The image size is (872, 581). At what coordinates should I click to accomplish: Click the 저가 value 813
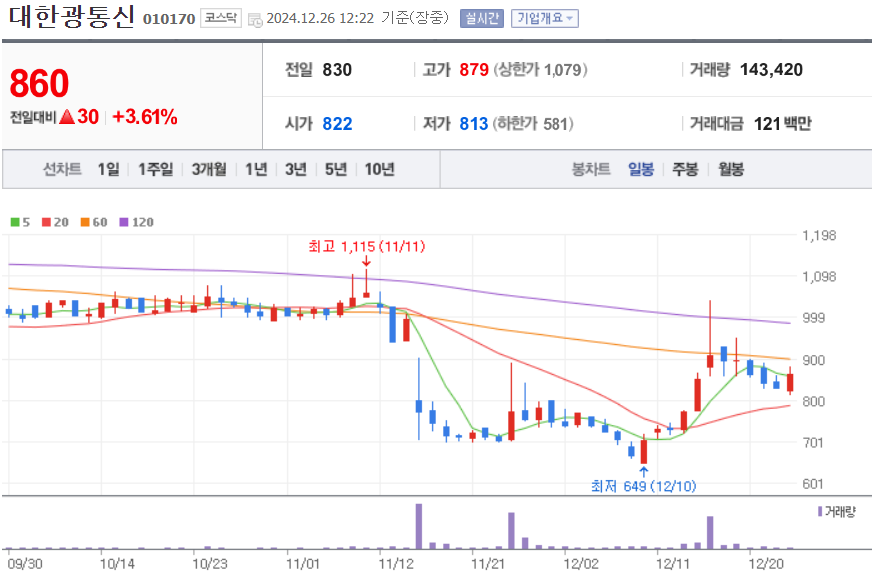point(474,123)
